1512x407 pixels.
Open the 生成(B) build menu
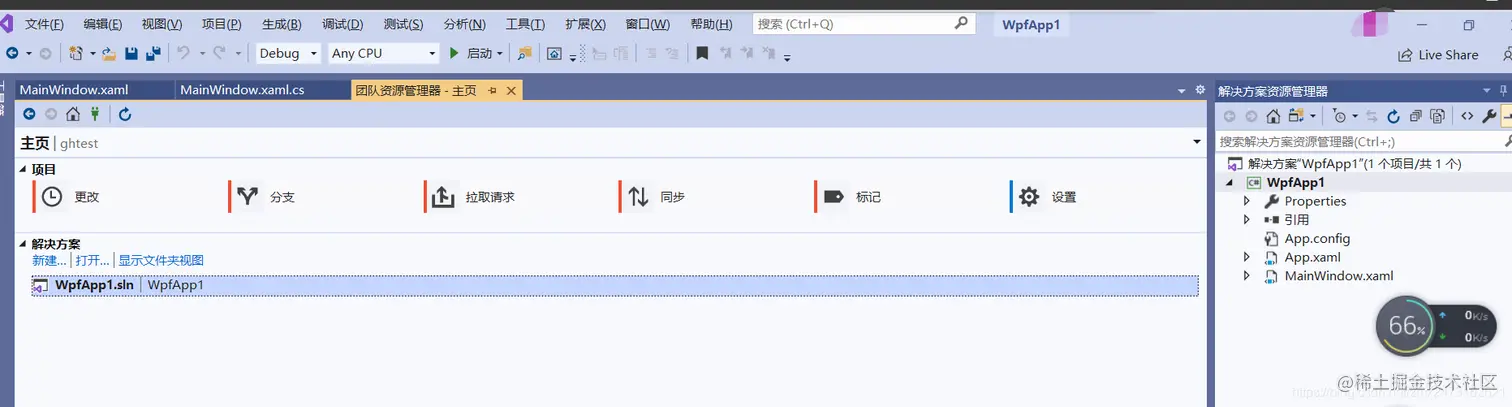pyautogui.click(x=281, y=24)
